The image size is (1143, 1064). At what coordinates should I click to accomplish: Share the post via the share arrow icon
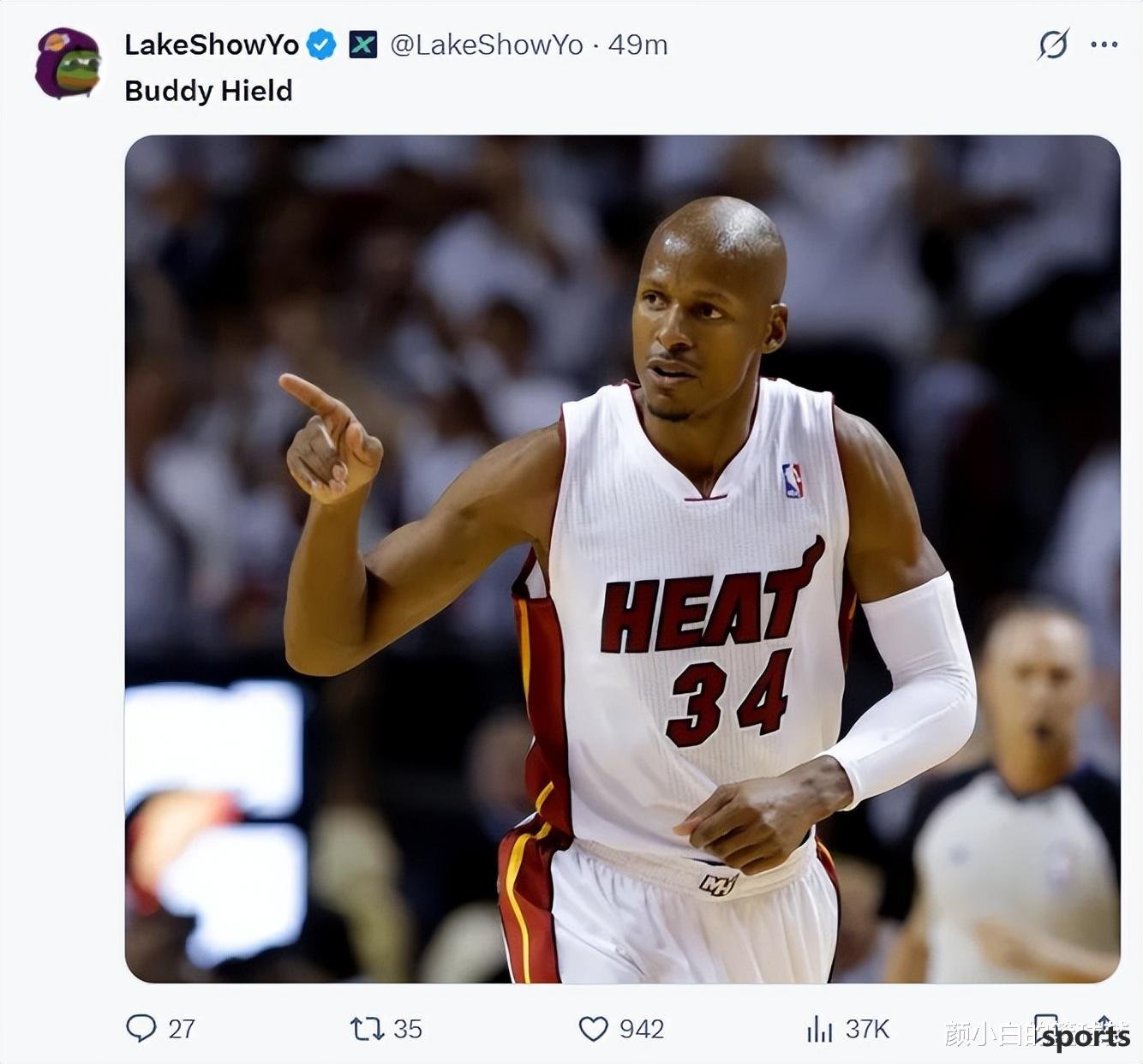point(1105,1028)
